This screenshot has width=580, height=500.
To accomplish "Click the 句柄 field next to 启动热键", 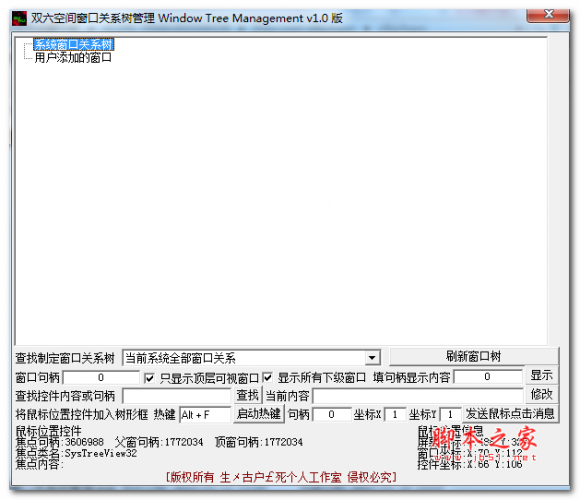I will pyautogui.click(x=332, y=414).
